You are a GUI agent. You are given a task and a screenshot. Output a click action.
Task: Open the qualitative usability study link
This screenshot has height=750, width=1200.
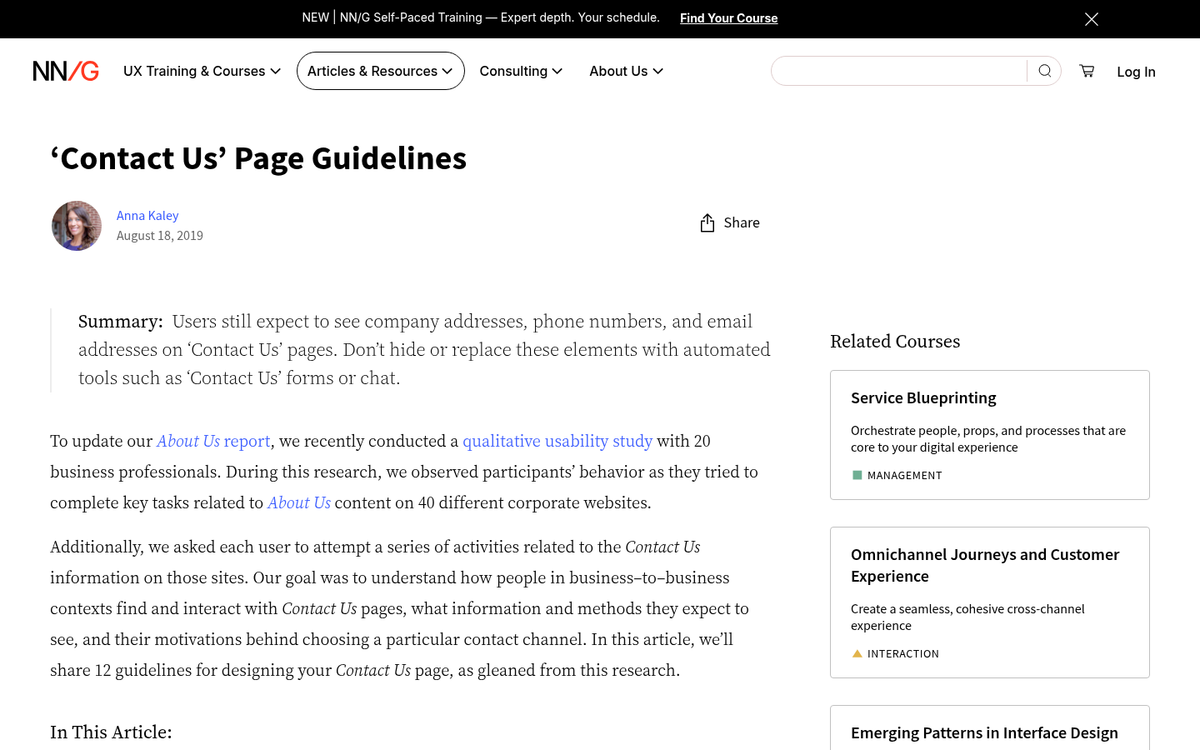557,440
